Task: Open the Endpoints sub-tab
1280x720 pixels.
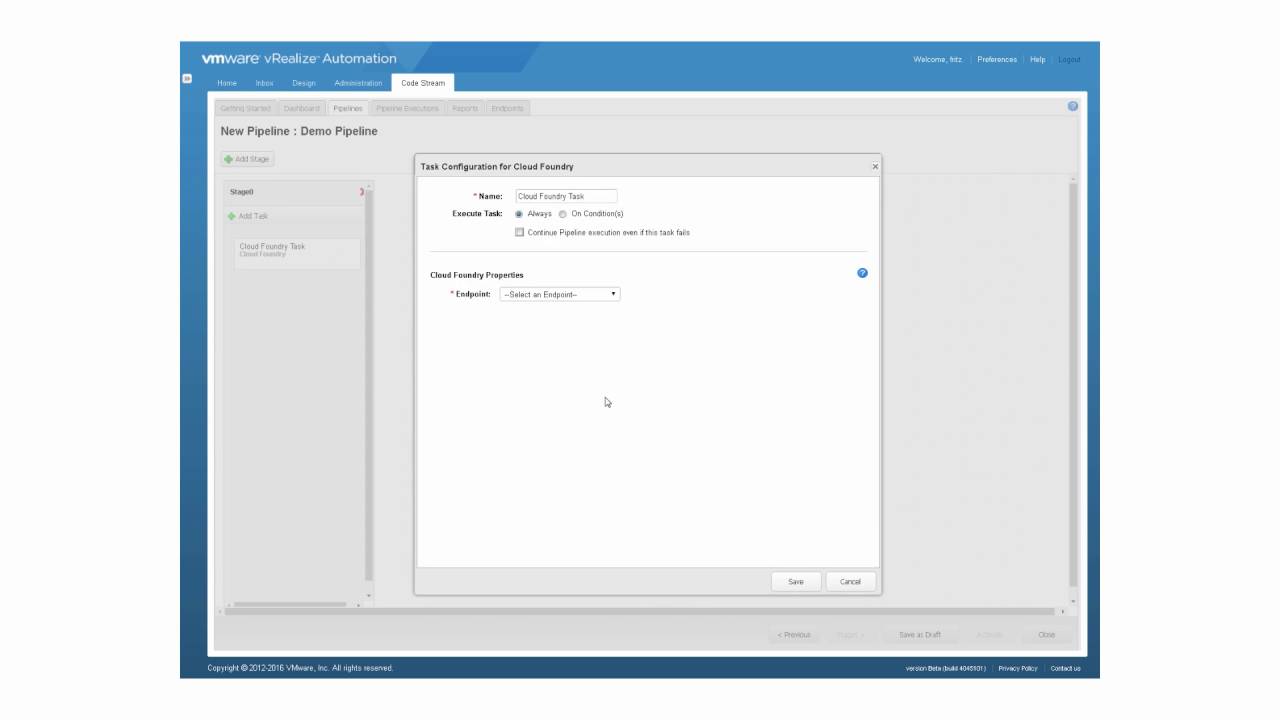Action: coord(507,108)
